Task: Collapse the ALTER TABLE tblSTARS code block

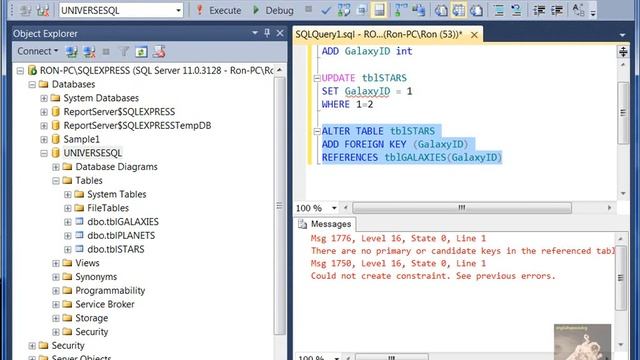Action: click(x=317, y=131)
